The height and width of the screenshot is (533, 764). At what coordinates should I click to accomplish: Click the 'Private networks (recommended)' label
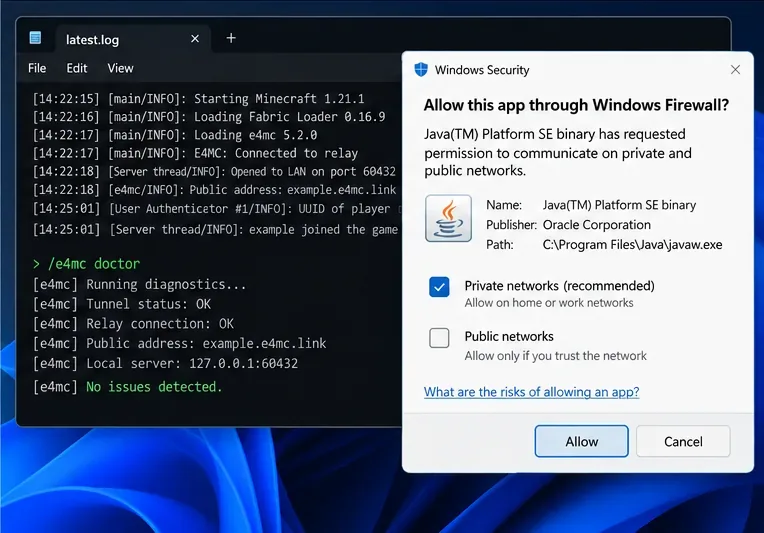point(559,286)
